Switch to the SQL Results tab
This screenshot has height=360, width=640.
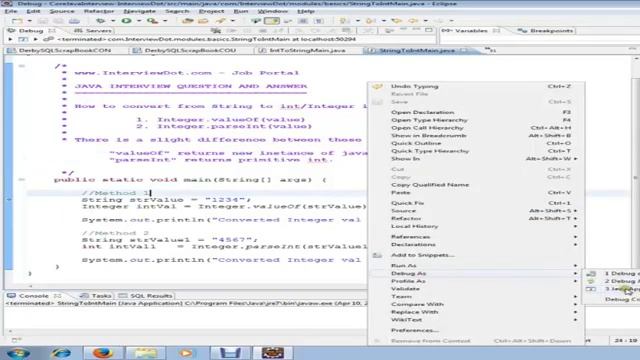pos(146,296)
